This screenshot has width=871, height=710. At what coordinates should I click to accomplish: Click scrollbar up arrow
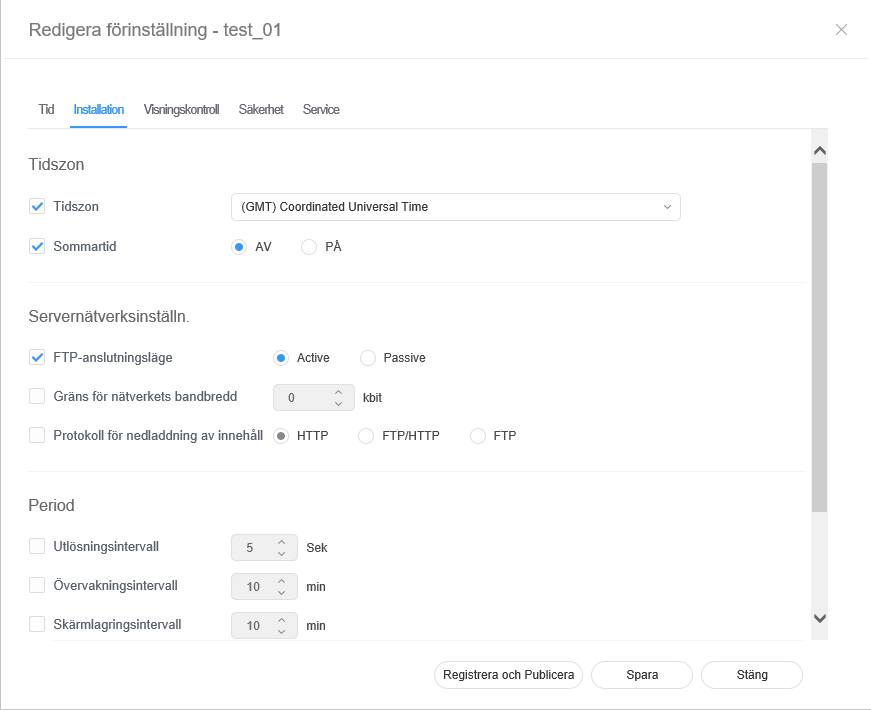pyautogui.click(x=819, y=151)
